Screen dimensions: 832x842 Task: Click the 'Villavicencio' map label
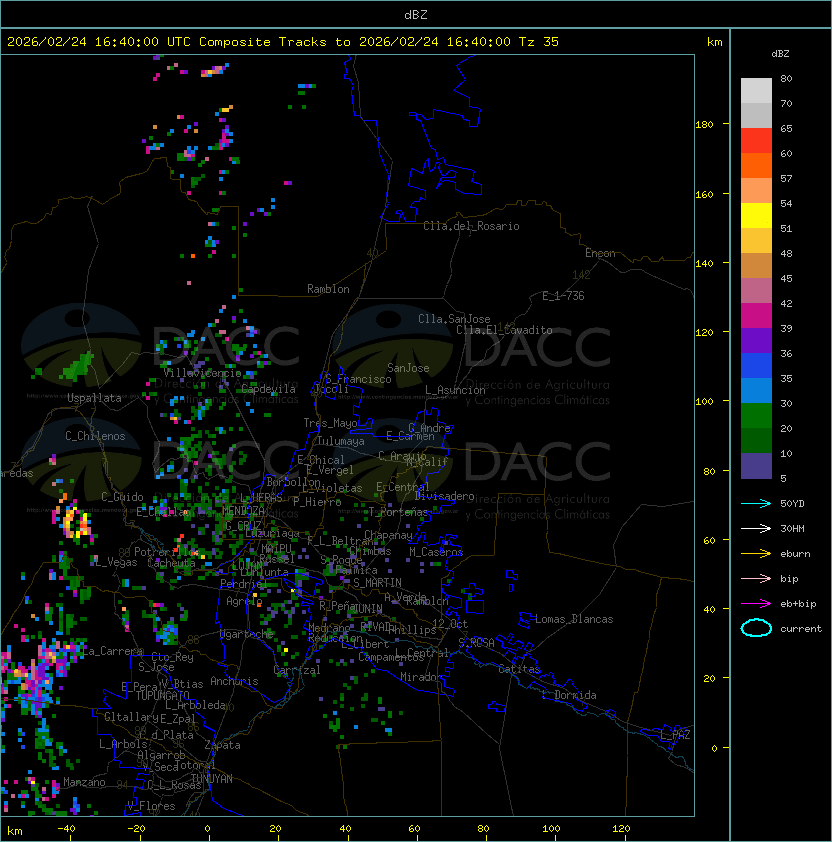[202, 373]
